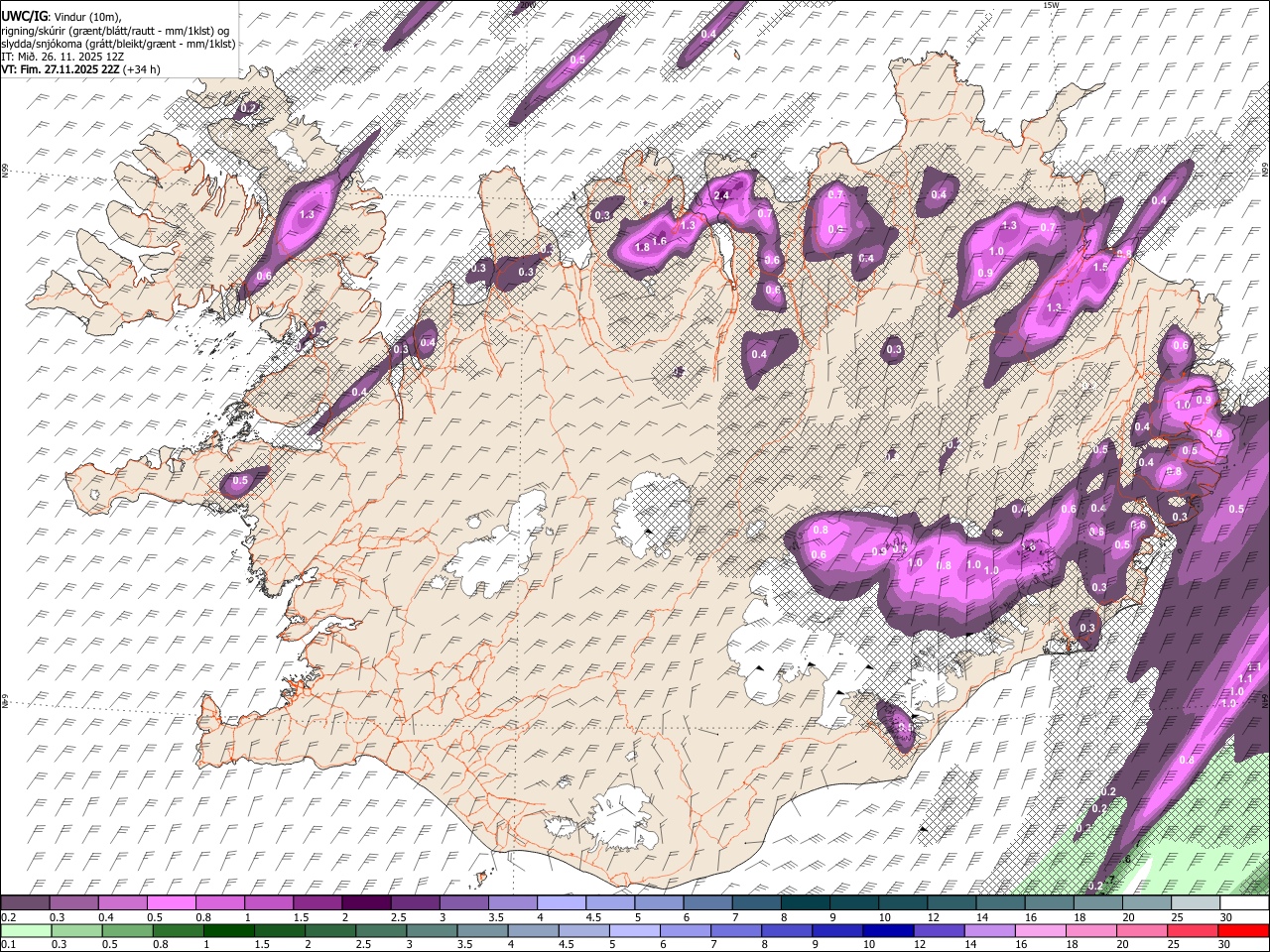
Task: Pick the darkest green swatch right of lower-scale 1
Action: click(x=227, y=930)
